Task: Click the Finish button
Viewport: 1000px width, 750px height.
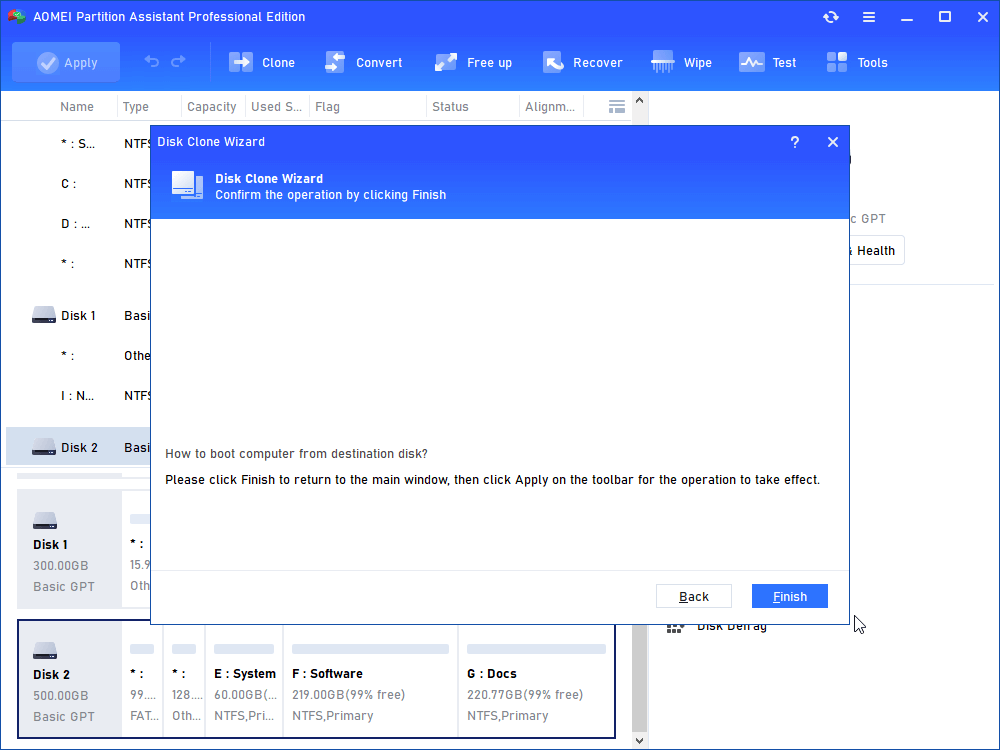Action: (x=789, y=596)
